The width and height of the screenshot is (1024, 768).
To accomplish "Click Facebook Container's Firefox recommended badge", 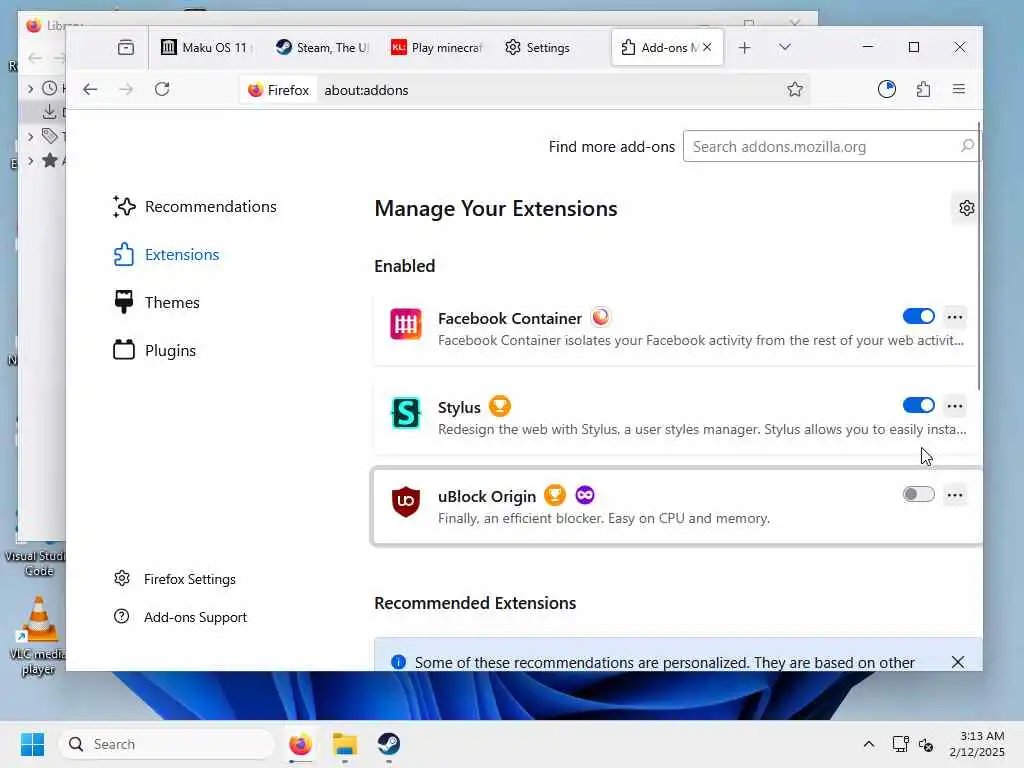I will 600,317.
